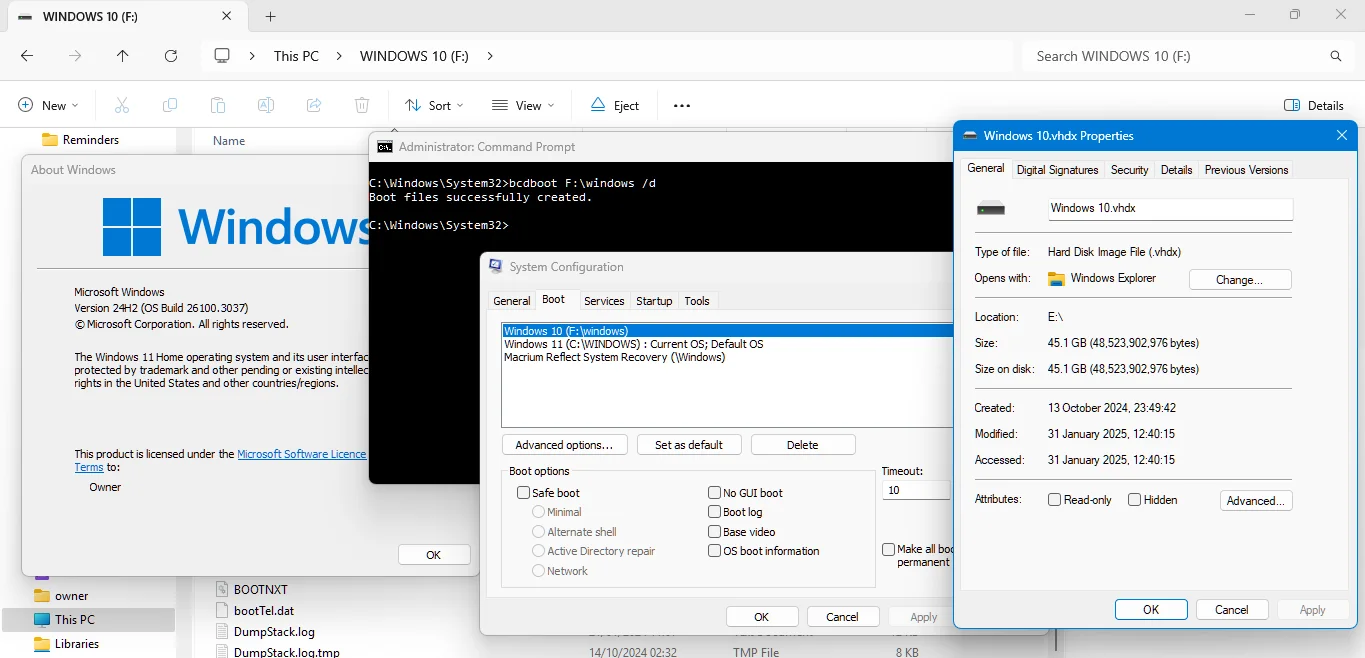
Task: Open Microsoft Software Licence Terms link
Action: [302, 454]
